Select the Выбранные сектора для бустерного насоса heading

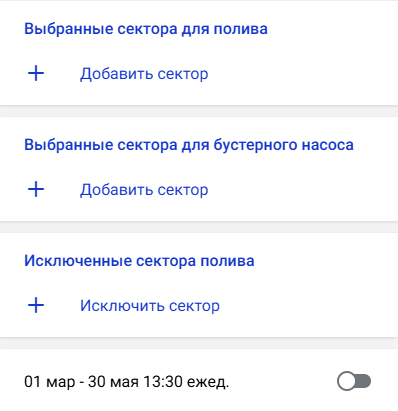tap(189, 145)
